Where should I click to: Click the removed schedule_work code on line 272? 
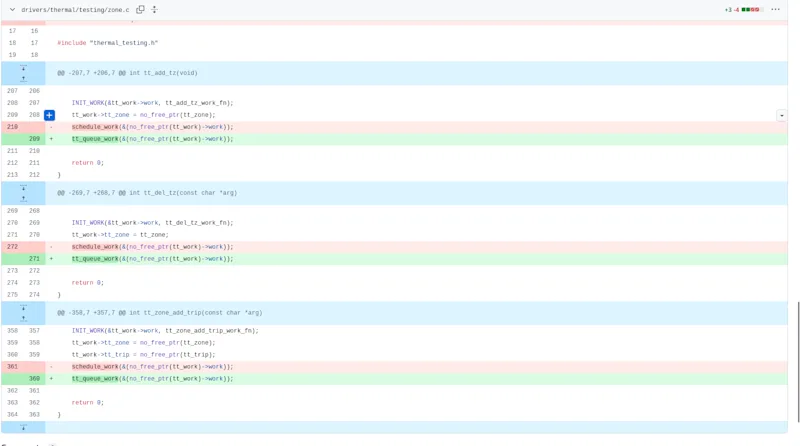pyautogui.click(x=153, y=247)
